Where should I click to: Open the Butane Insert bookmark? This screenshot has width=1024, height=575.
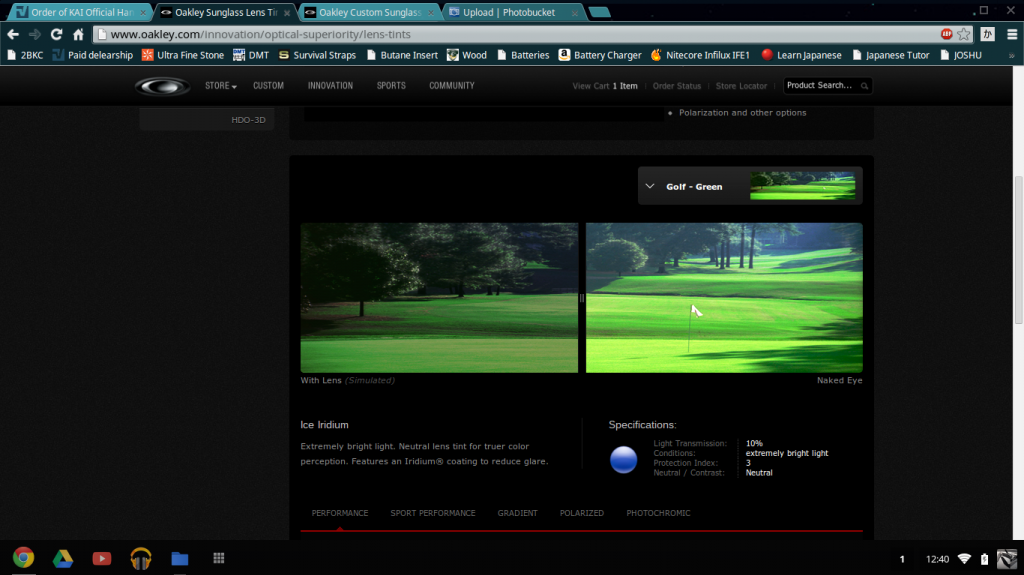tap(402, 55)
